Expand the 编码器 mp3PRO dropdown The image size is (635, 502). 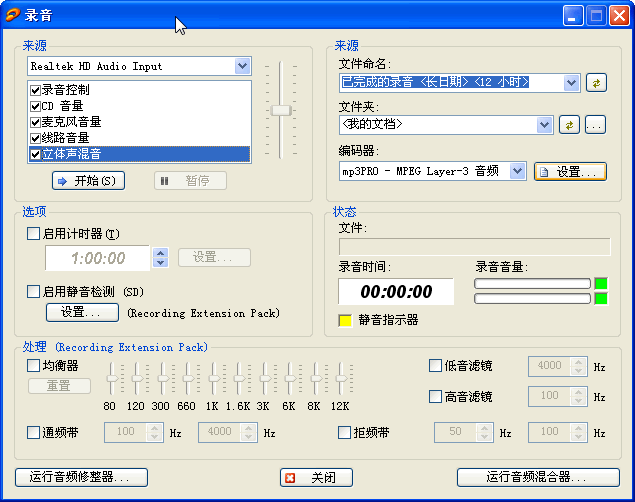517,172
